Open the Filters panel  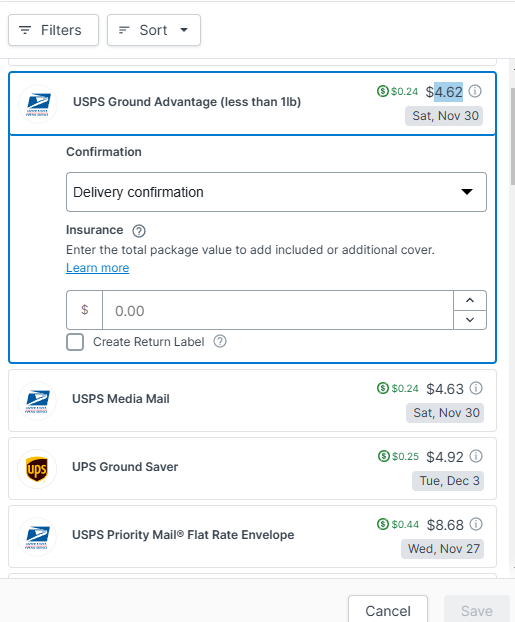[53, 30]
